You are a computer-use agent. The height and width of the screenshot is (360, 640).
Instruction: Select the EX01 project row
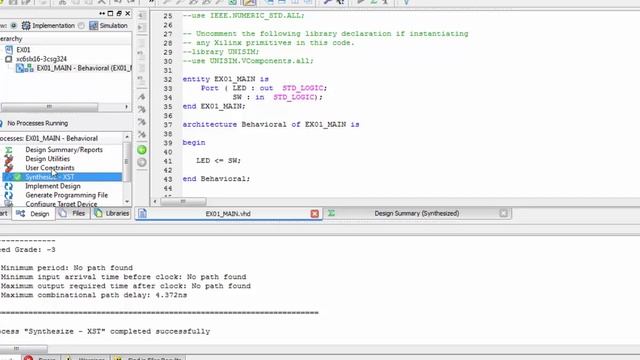tap(23, 50)
